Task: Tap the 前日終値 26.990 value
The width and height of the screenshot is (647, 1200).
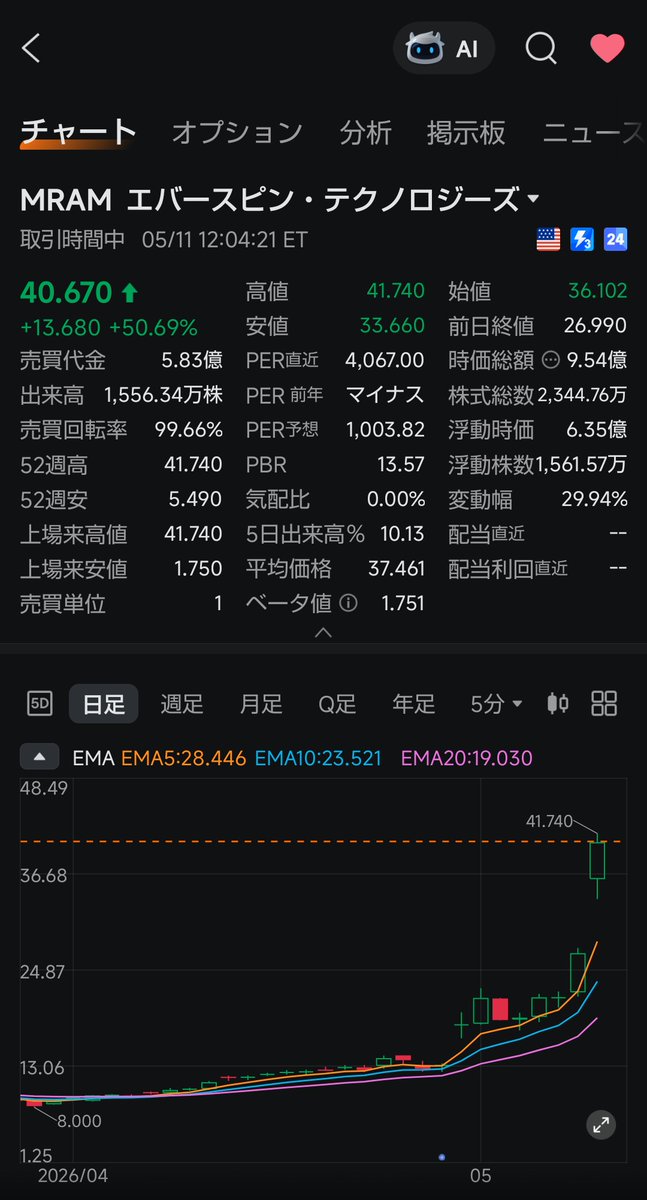Action: tap(597, 326)
